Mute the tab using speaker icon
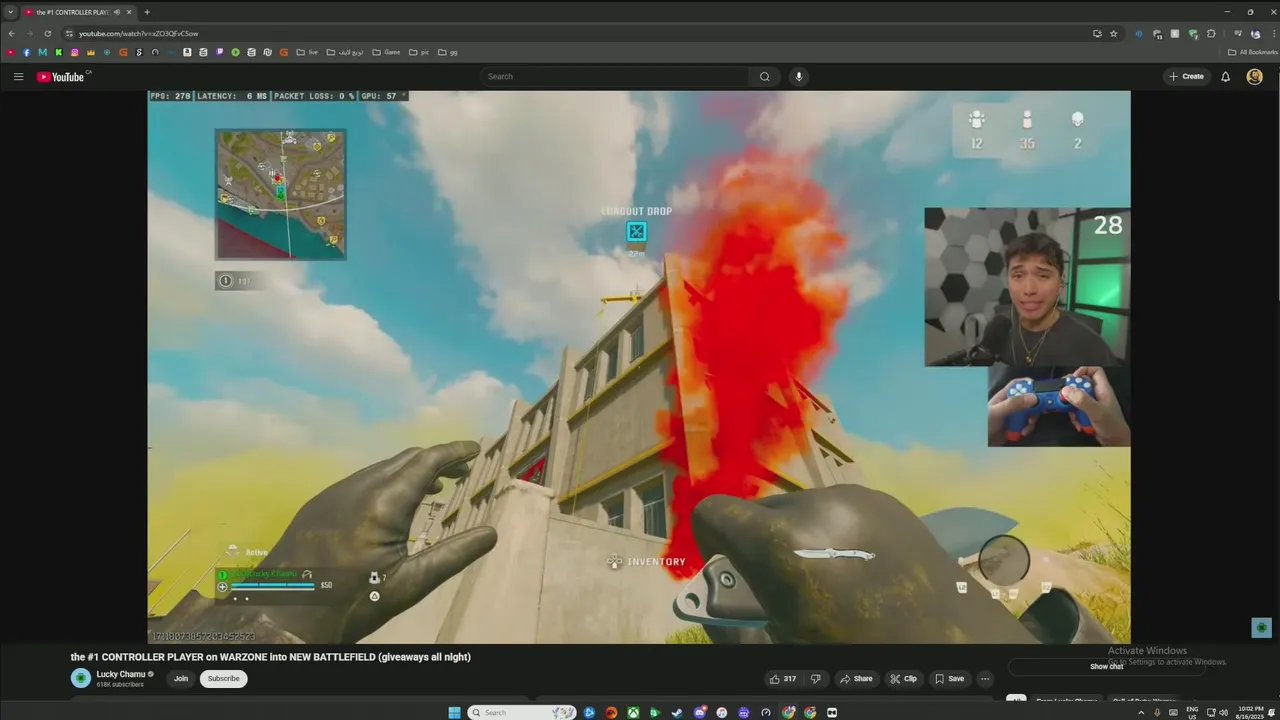Viewport: 1280px width, 720px height. (117, 12)
